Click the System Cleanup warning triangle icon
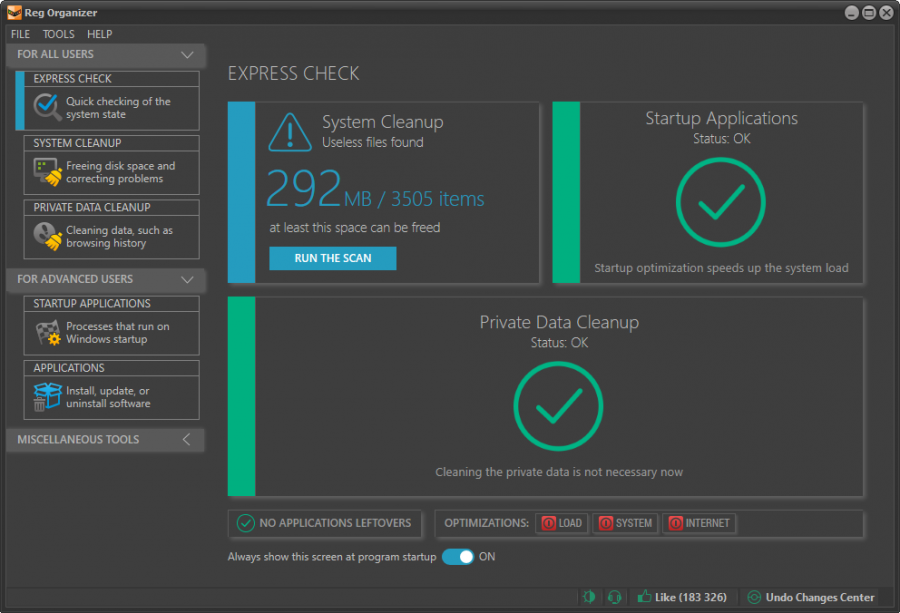 (x=290, y=133)
